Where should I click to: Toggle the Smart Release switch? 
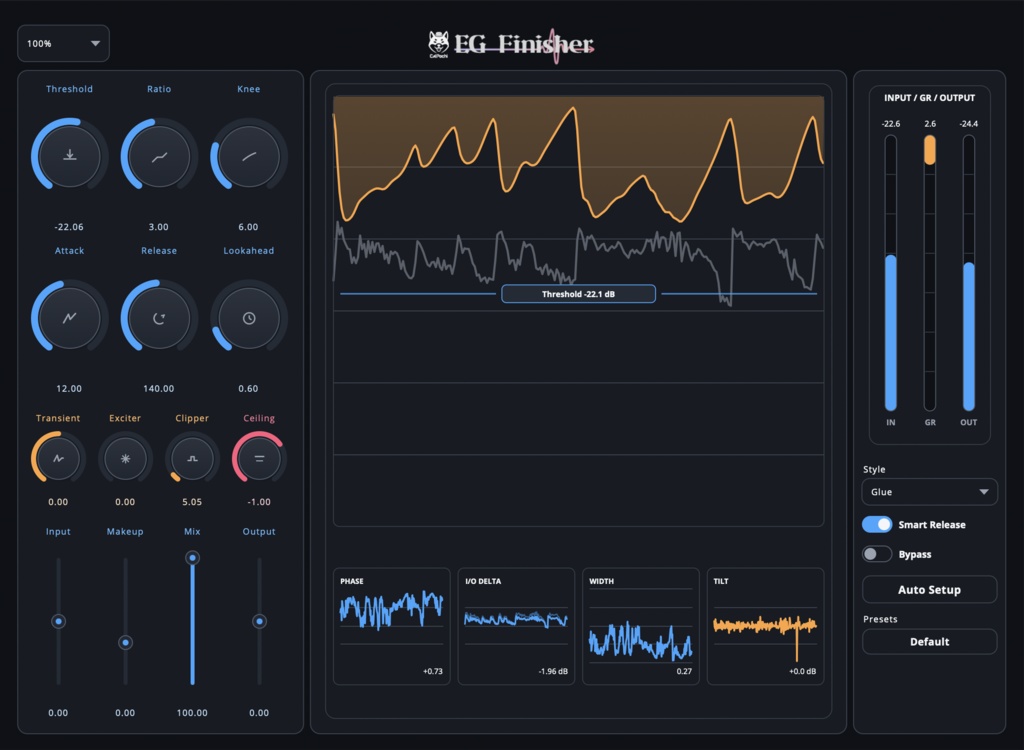click(x=876, y=525)
